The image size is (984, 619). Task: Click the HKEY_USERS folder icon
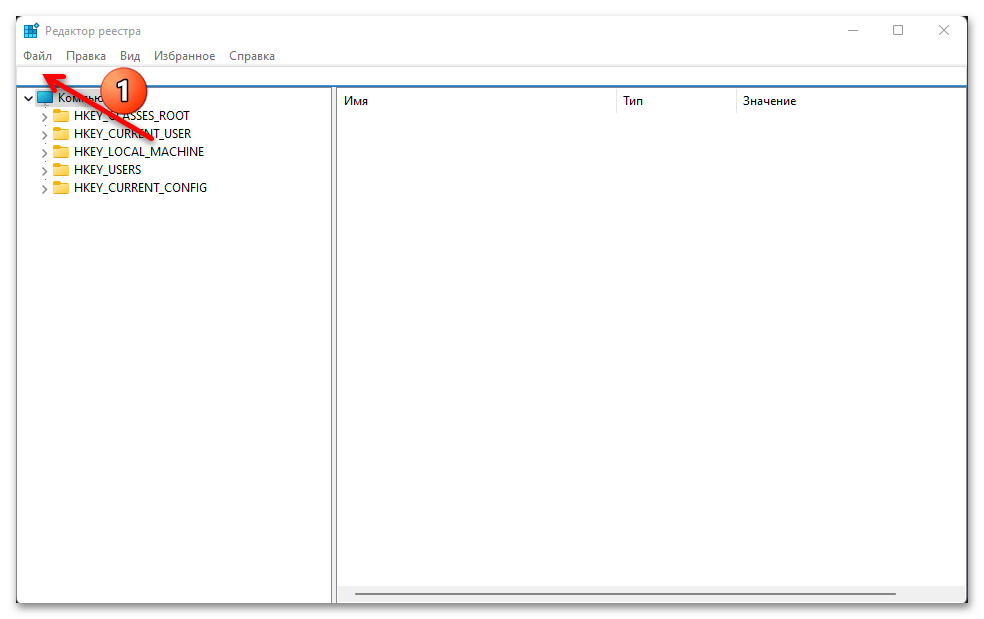tap(61, 170)
